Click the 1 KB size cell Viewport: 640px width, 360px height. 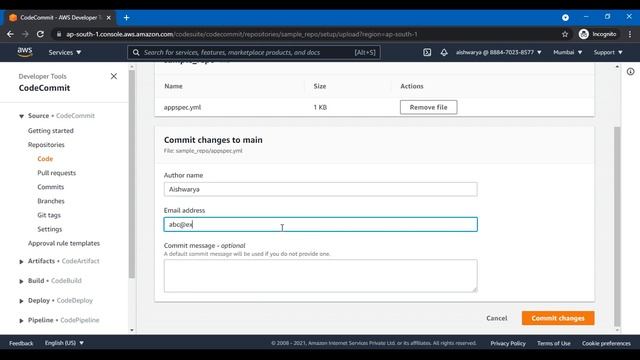point(320,107)
